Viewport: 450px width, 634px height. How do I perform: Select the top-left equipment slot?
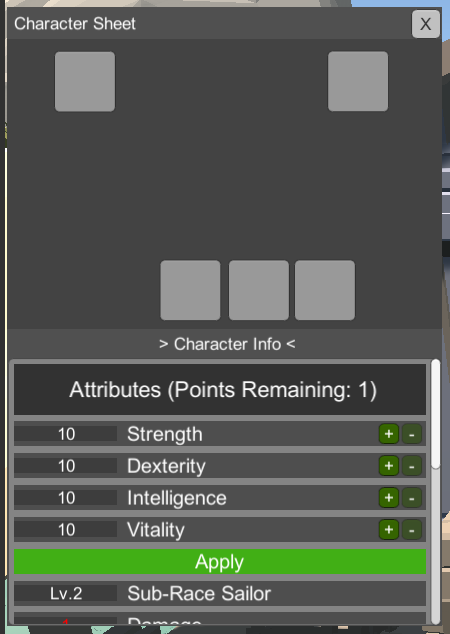(85, 81)
